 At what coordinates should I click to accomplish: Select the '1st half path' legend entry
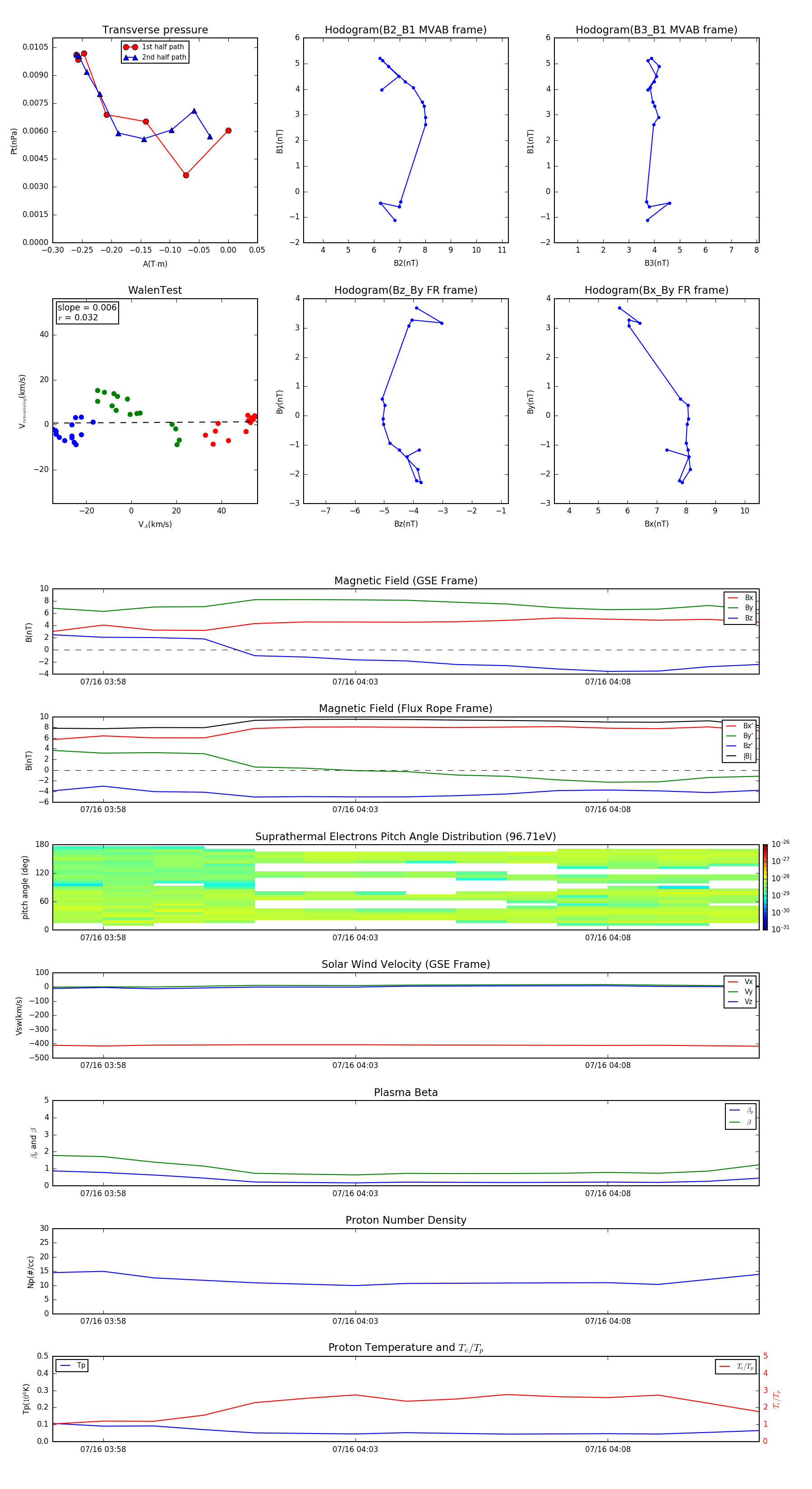(154, 47)
